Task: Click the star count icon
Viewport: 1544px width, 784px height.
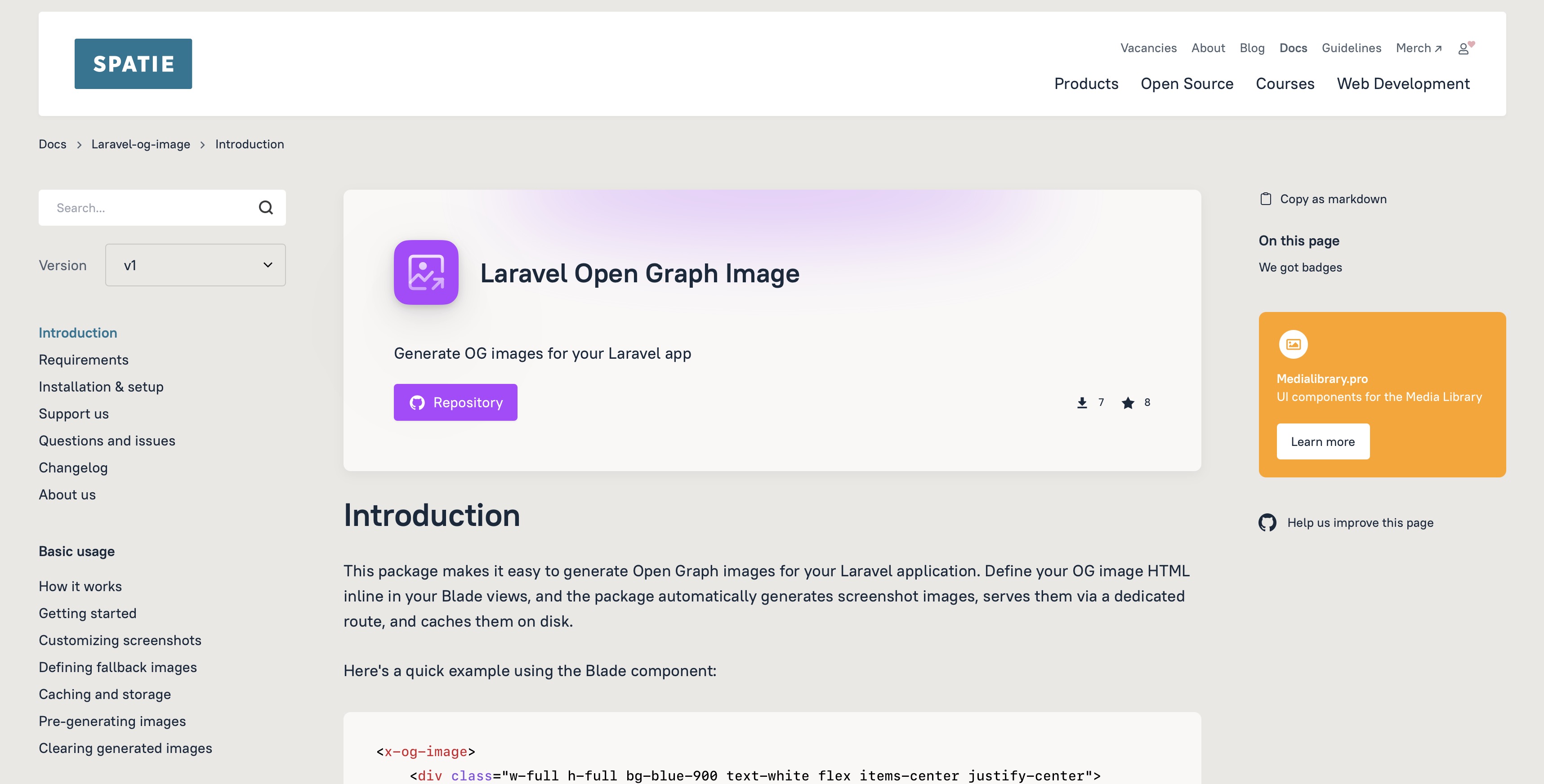Action: point(1128,402)
